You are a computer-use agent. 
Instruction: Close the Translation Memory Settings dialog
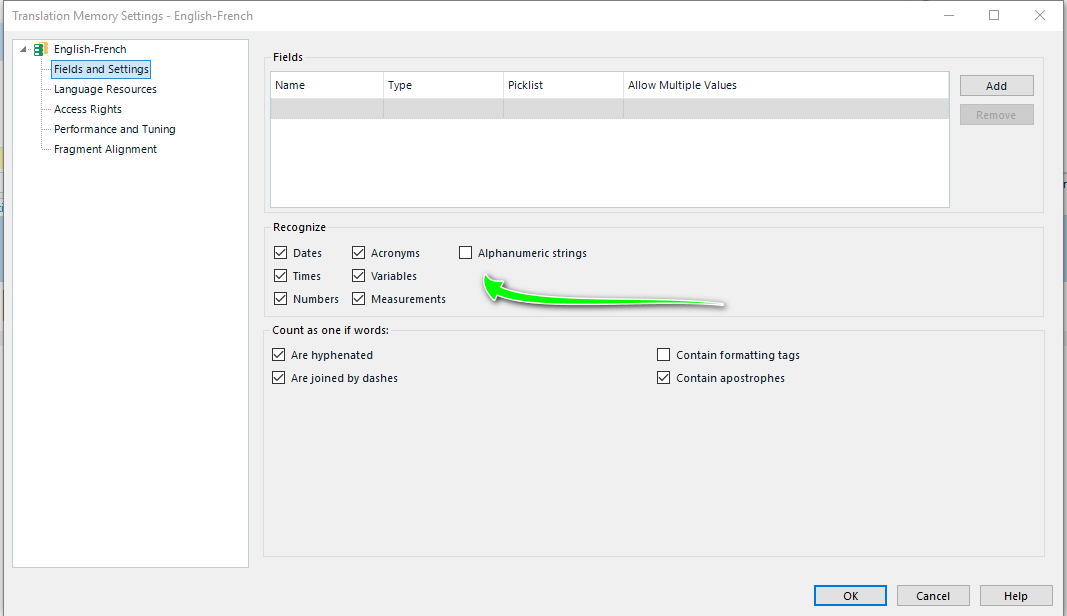pos(1040,15)
